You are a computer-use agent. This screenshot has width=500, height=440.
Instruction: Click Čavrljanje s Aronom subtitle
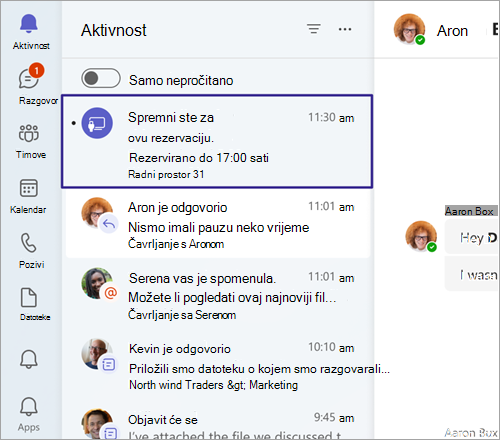point(176,244)
